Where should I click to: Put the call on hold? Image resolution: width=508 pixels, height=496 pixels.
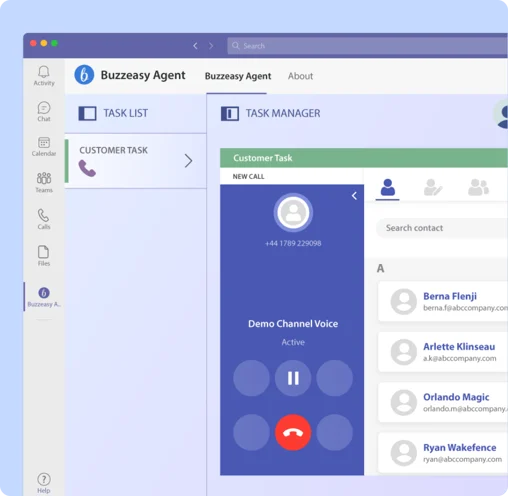pos(293,378)
